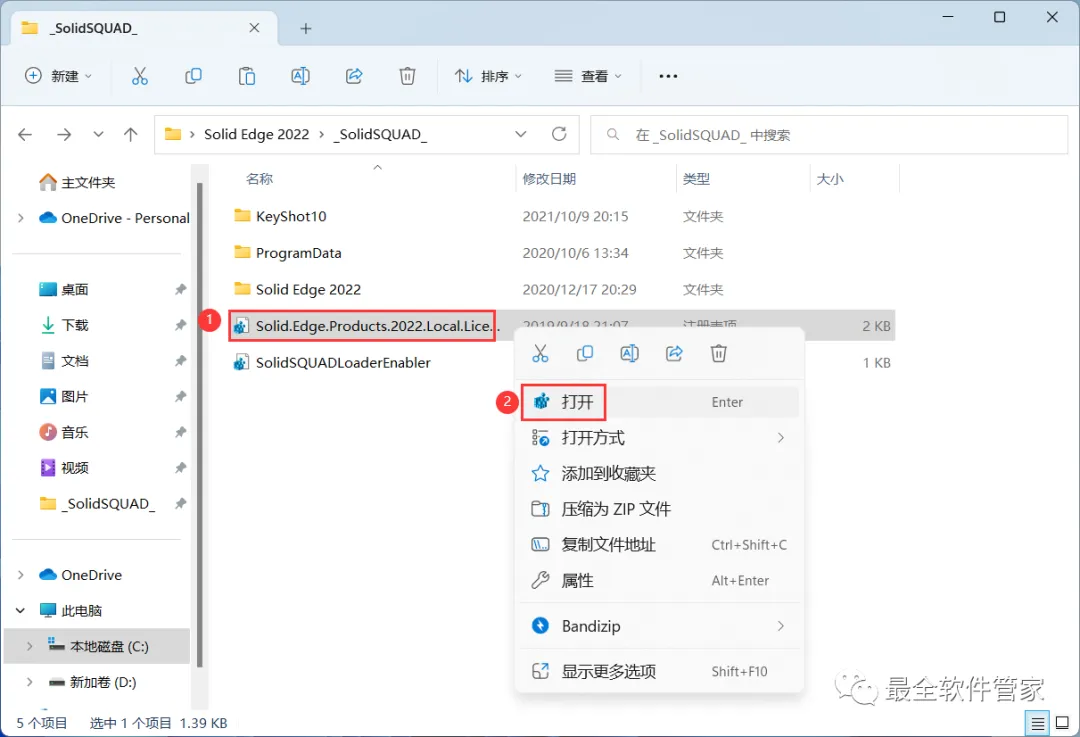Click the Cut icon in the toolbar
The image size is (1080, 737).
point(140,76)
